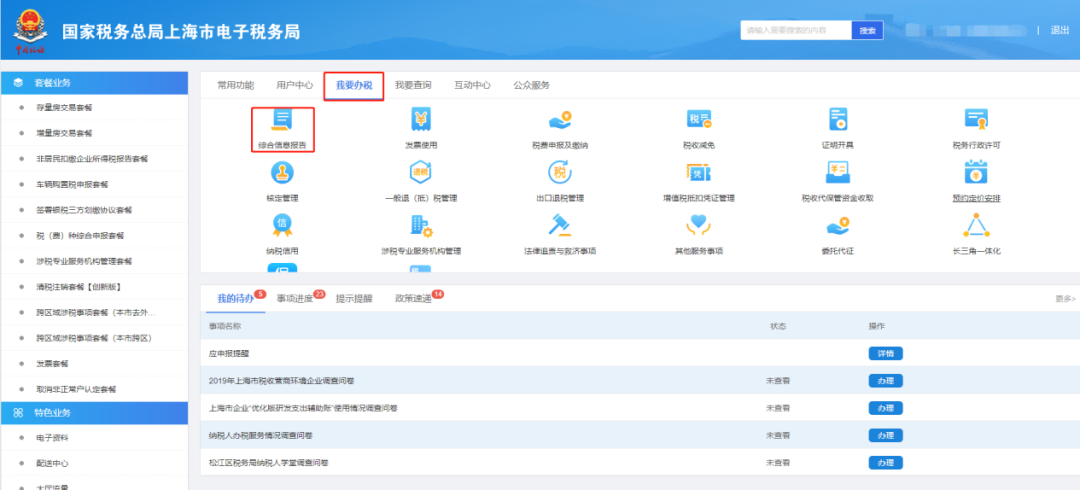Click the 搜索 search button

(868, 30)
